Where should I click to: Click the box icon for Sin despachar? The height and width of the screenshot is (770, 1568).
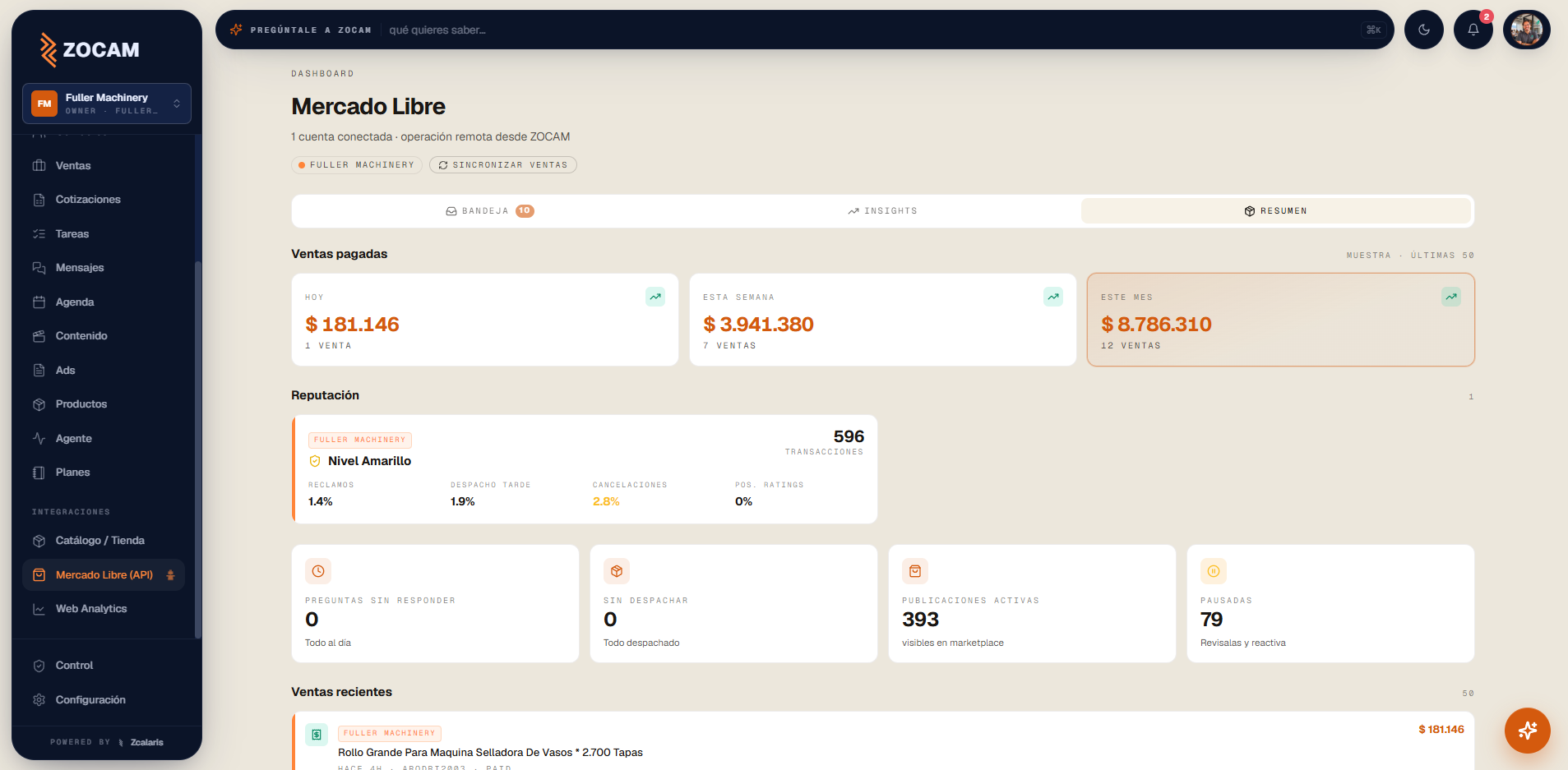coord(617,571)
